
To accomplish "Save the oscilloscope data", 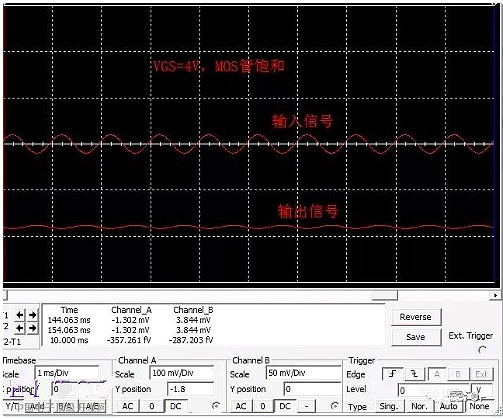I will [416, 337].
